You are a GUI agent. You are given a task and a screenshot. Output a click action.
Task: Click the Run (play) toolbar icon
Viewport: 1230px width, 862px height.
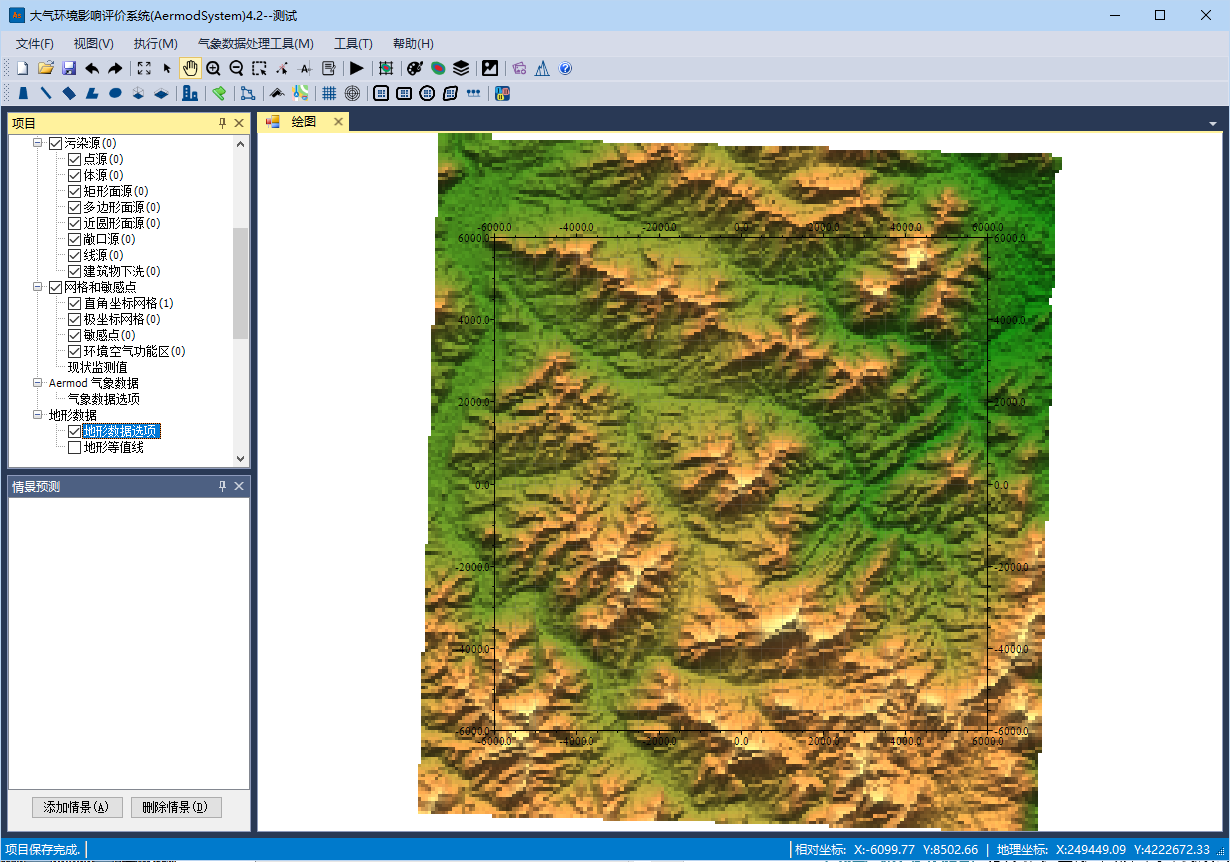356,68
